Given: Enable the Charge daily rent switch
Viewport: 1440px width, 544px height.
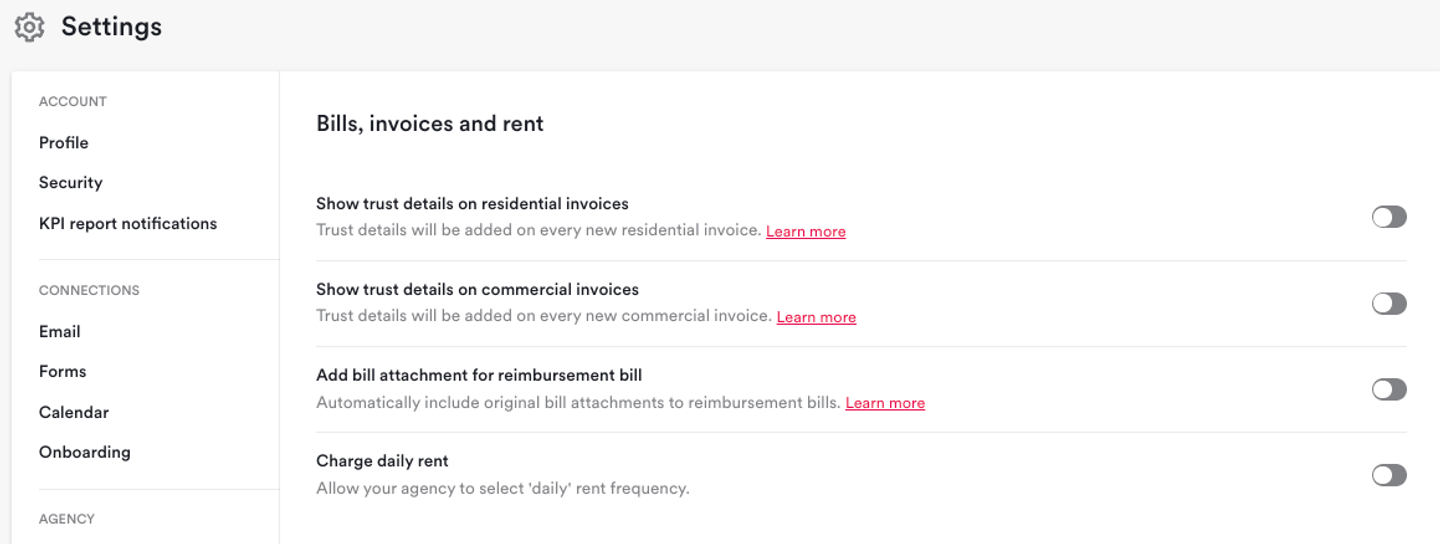Looking at the screenshot, I should point(1389,475).
